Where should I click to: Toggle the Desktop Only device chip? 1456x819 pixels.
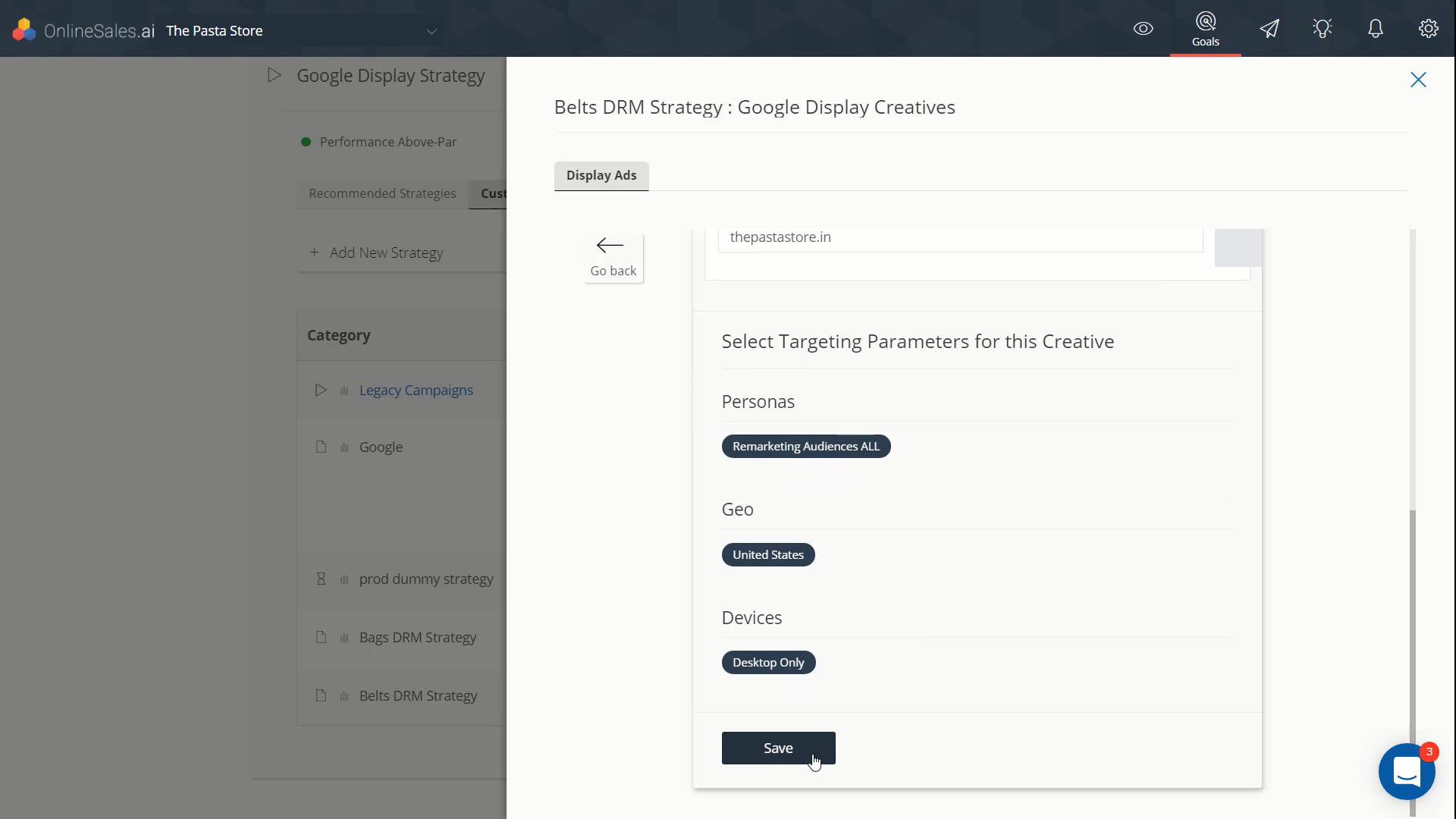[768, 662]
